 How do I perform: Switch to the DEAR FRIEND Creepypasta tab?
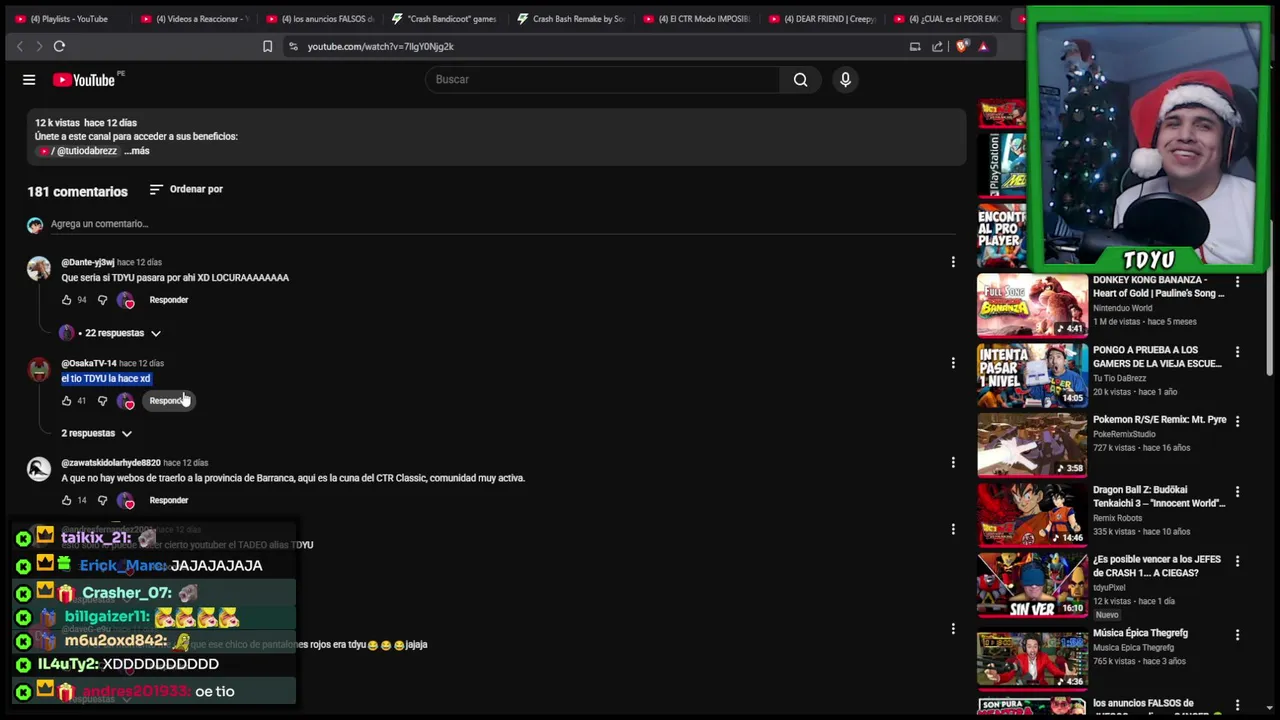(x=823, y=19)
